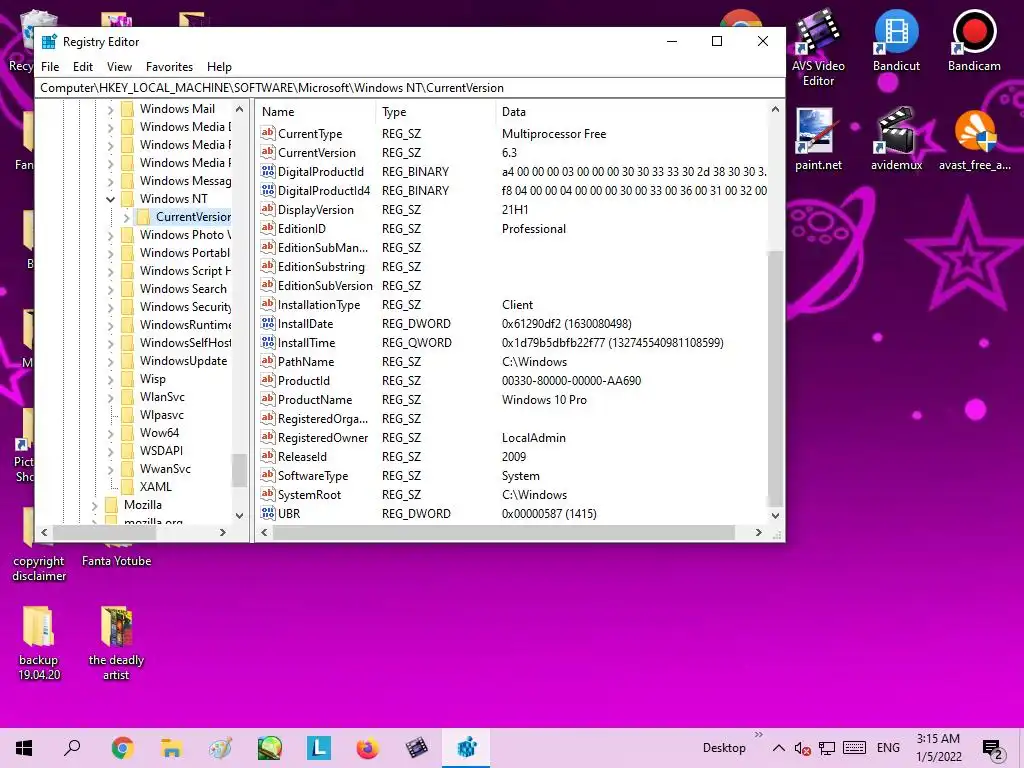
Task: Select the SoftwareType value name
Action: point(313,476)
